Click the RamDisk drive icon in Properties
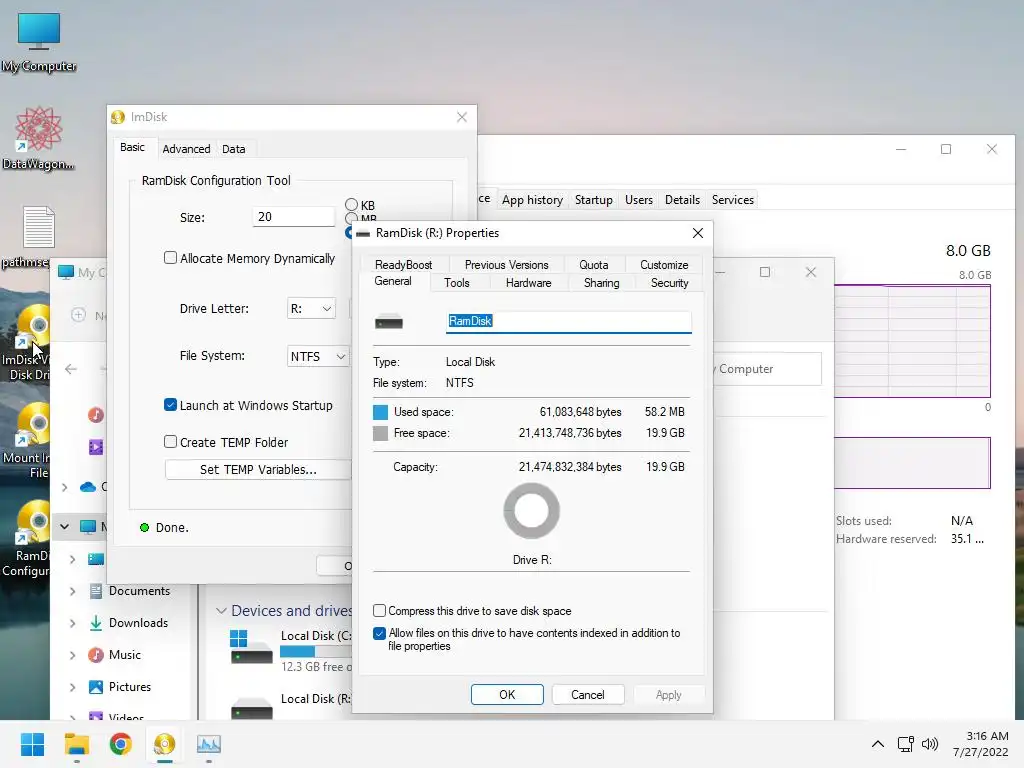 pyautogui.click(x=389, y=322)
